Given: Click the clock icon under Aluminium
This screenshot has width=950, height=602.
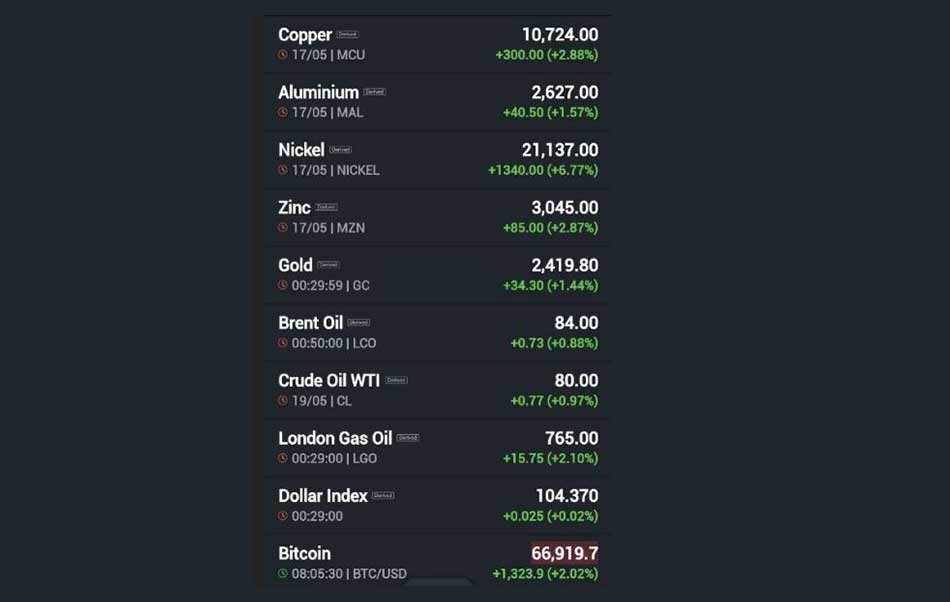Looking at the screenshot, I should [x=283, y=112].
